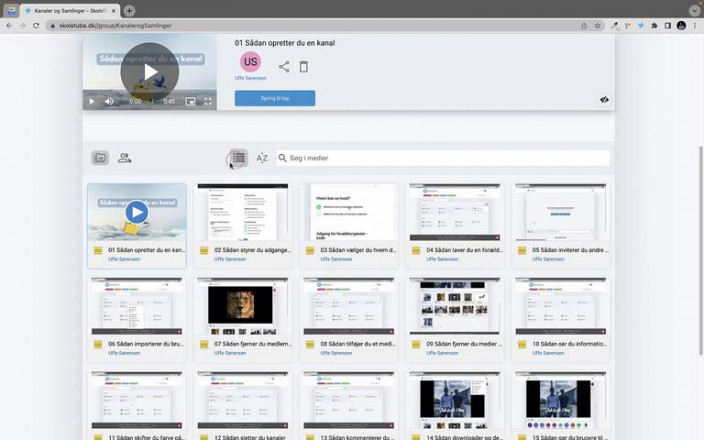Open the US avatar profile circle
The width and height of the screenshot is (704, 440).
click(x=251, y=62)
